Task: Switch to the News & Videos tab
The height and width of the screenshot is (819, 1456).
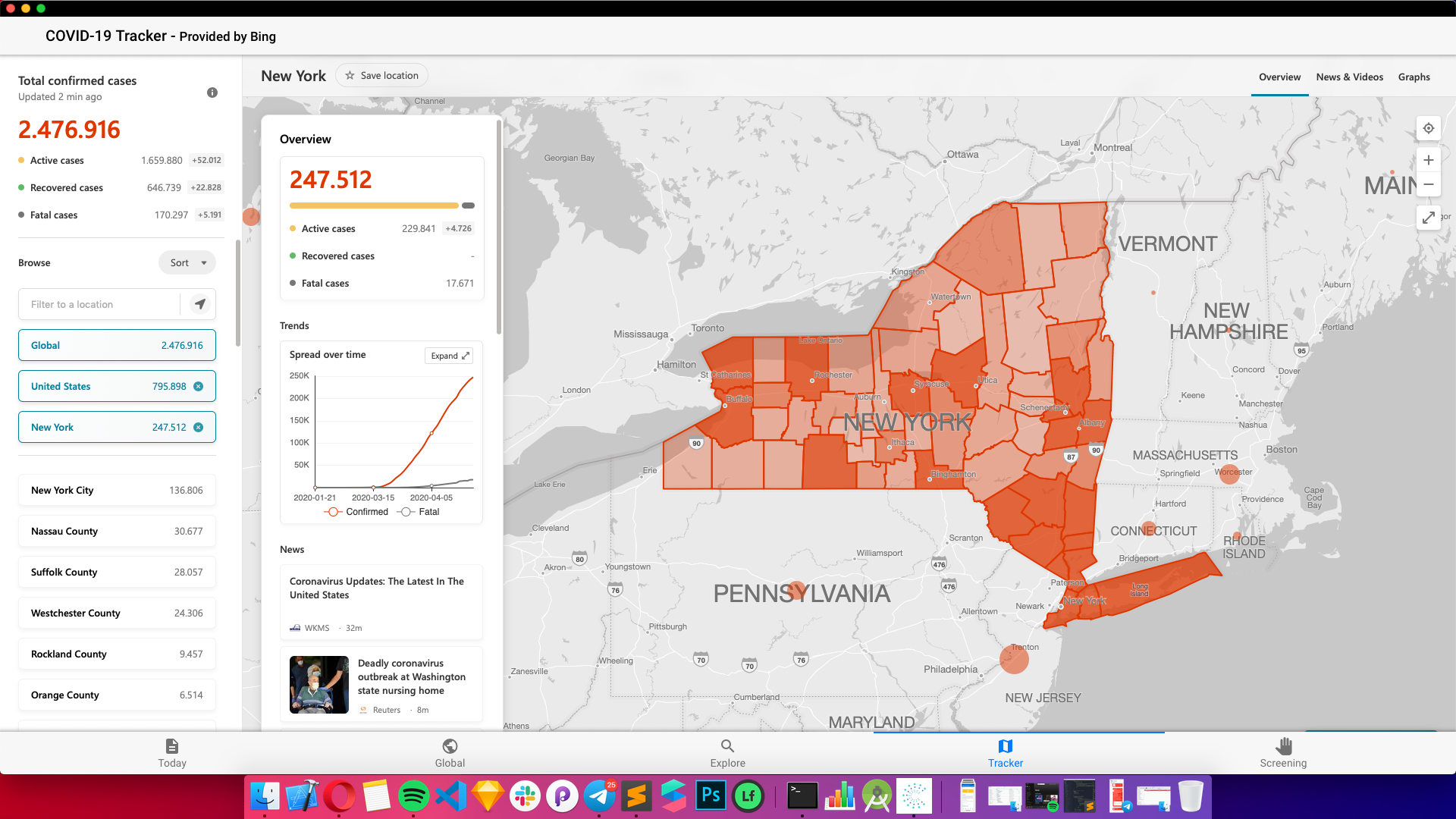Action: (x=1350, y=77)
